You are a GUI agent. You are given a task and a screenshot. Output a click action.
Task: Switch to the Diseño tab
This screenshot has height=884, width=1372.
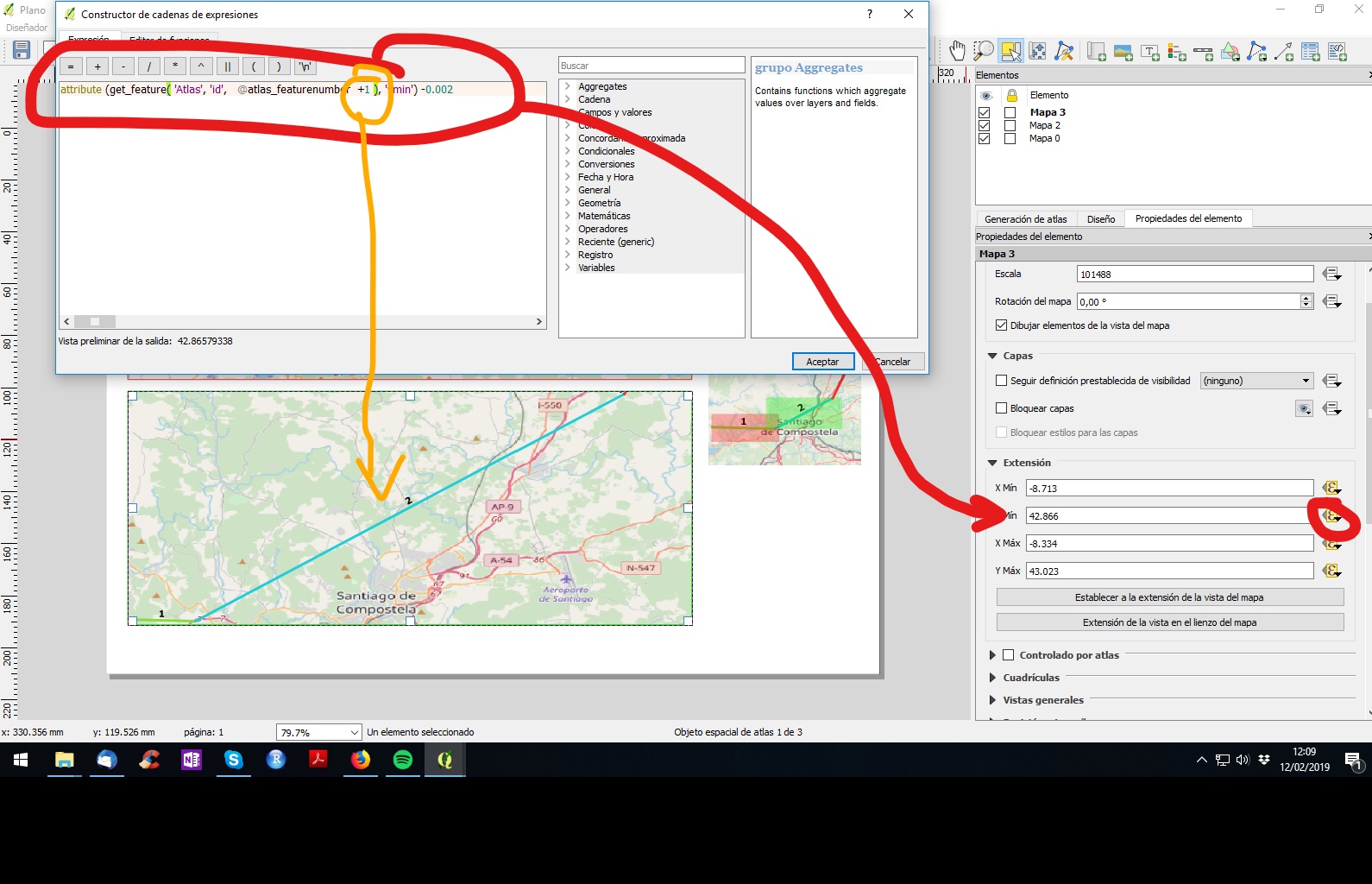[1100, 219]
